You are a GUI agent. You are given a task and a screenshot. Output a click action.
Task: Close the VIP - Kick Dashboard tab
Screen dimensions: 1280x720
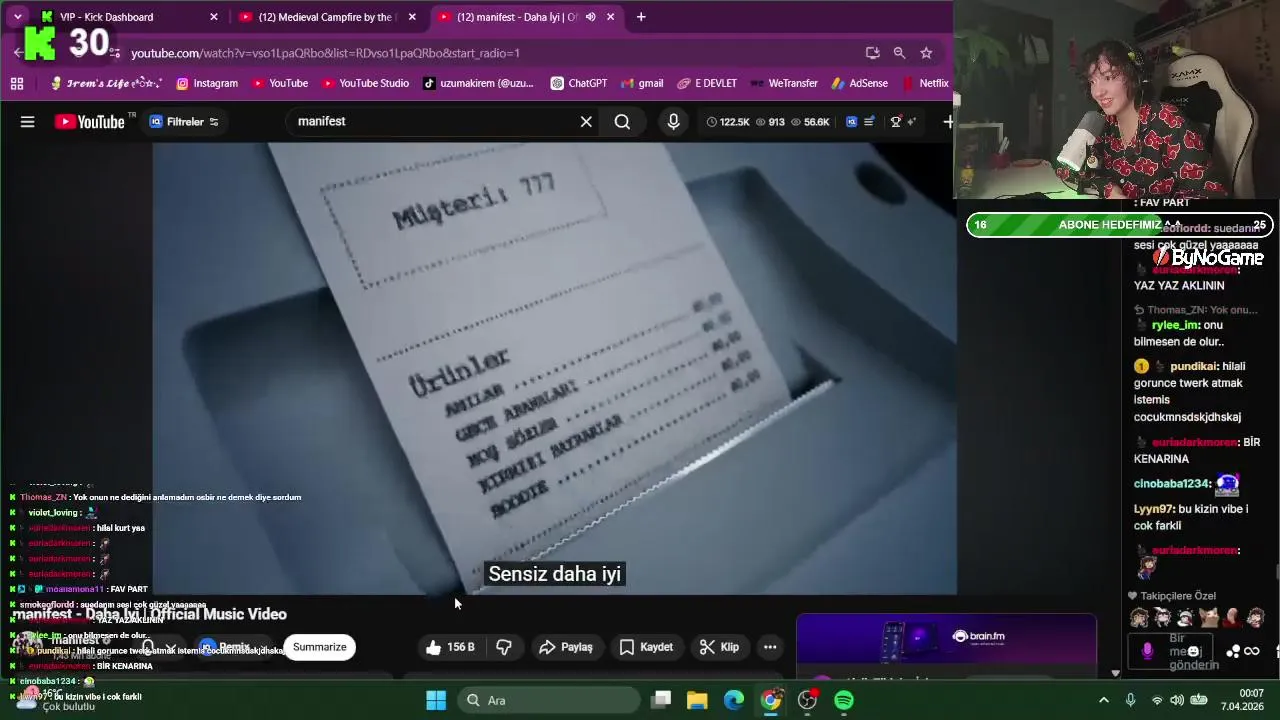pyautogui.click(x=213, y=17)
